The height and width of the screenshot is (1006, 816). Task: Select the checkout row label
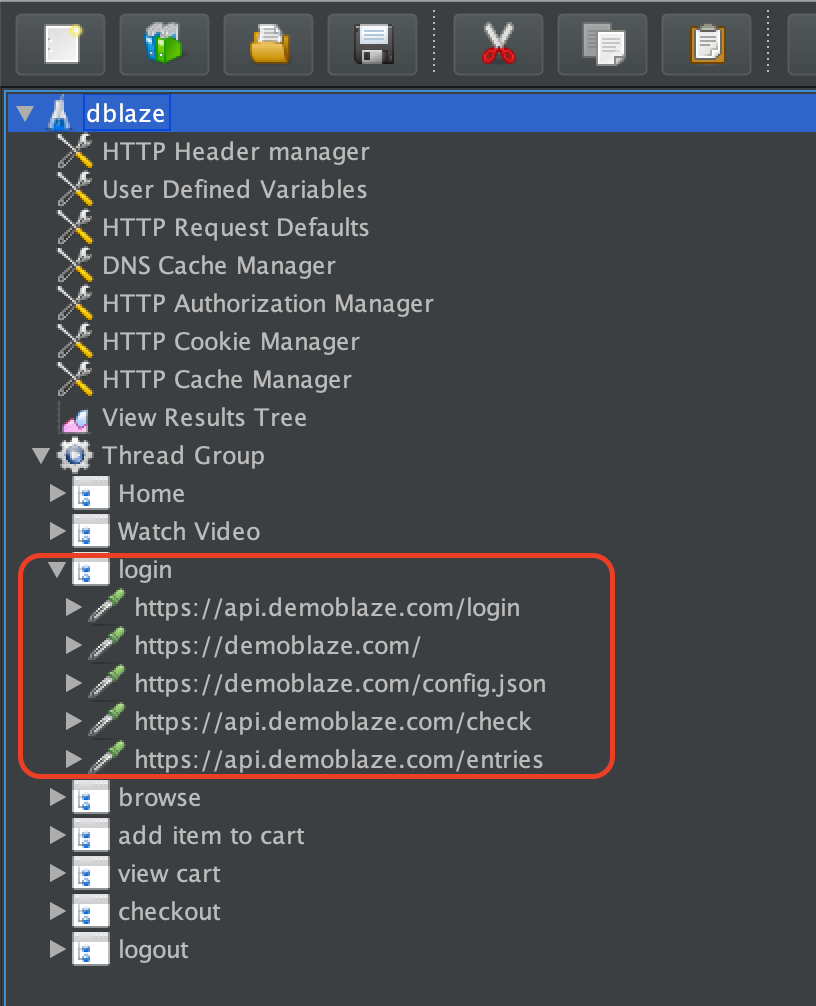(169, 911)
